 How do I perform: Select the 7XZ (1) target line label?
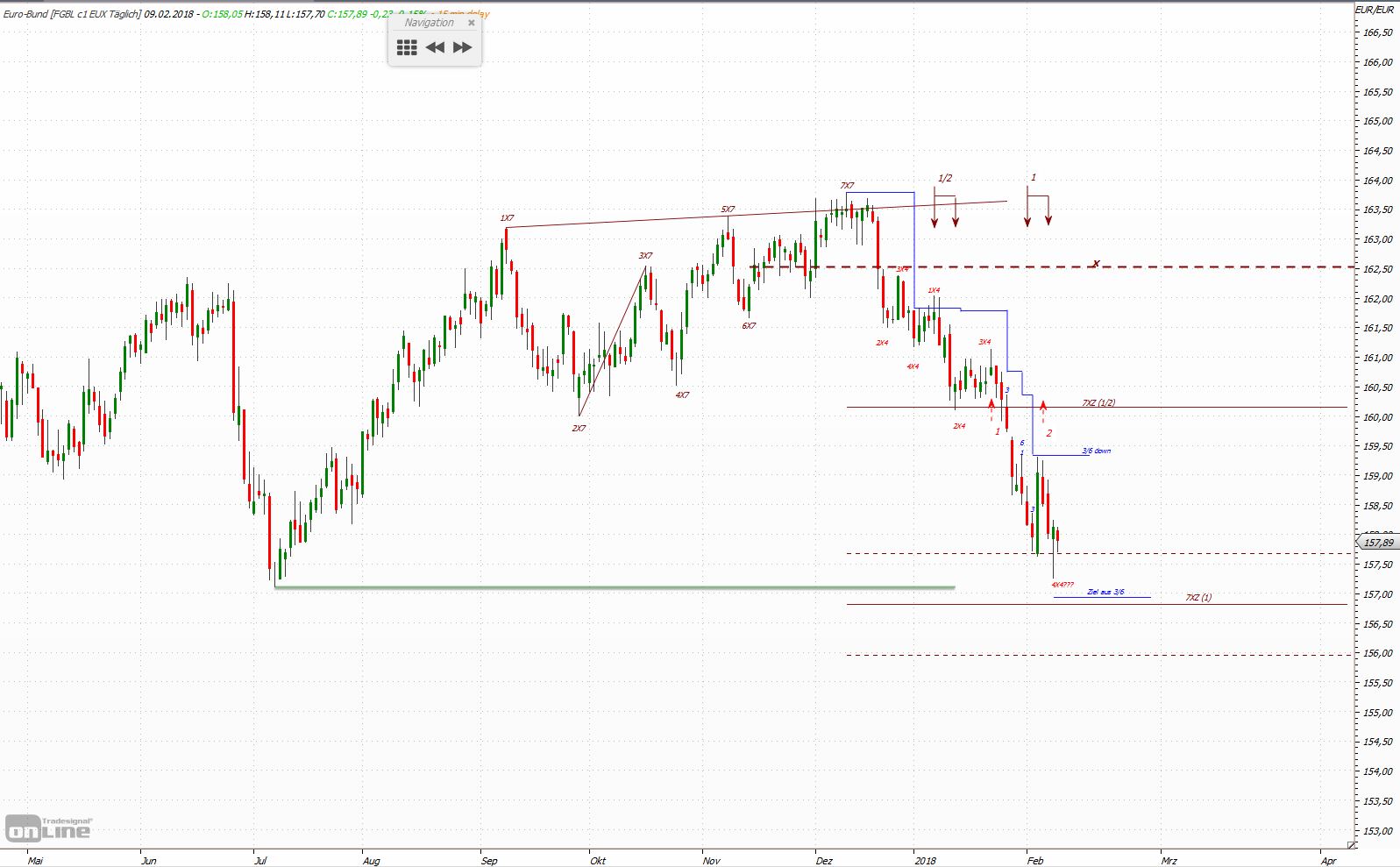click(1198, 598)
